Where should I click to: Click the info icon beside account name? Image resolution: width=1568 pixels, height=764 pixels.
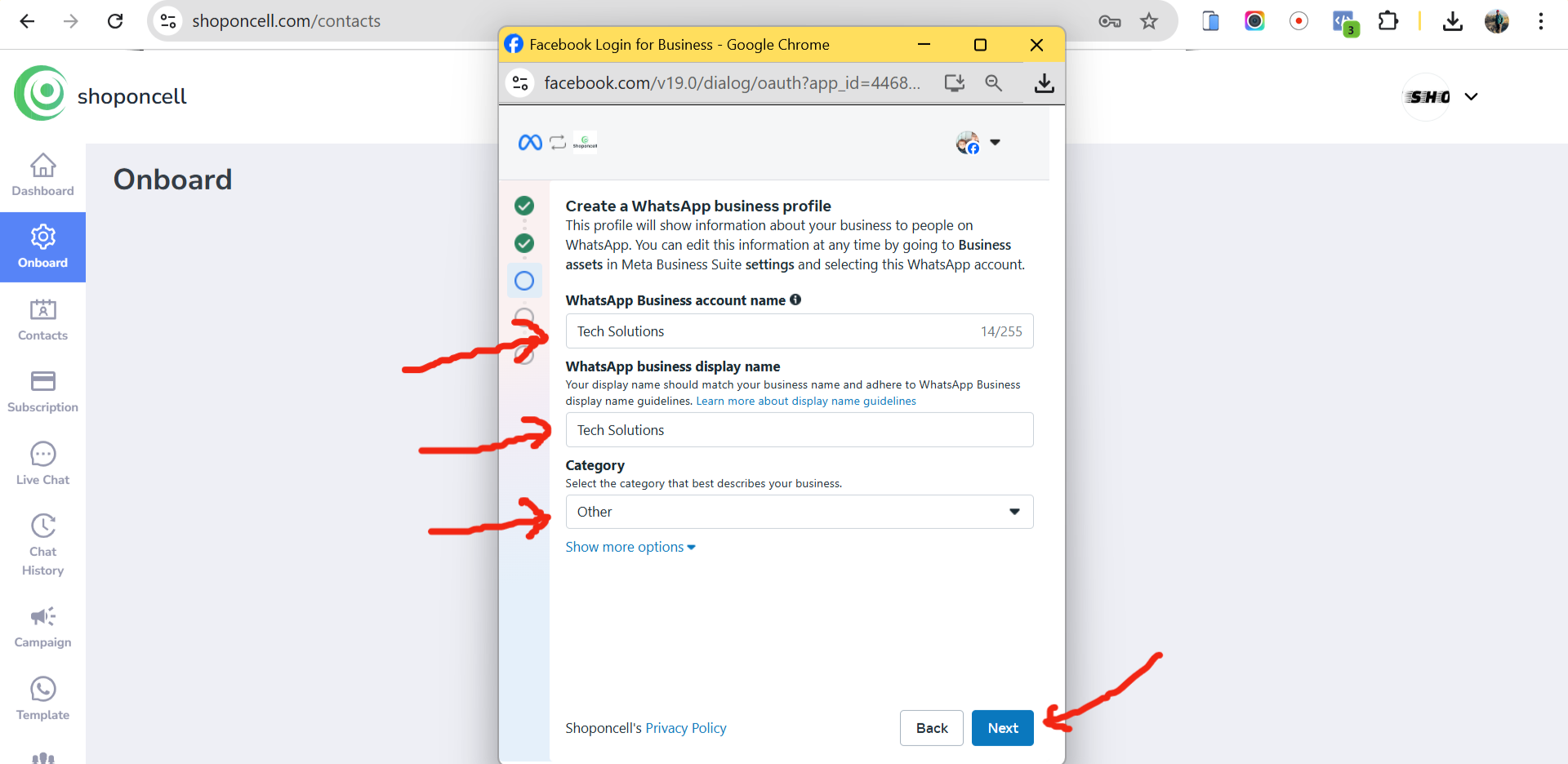click(795, 300)
